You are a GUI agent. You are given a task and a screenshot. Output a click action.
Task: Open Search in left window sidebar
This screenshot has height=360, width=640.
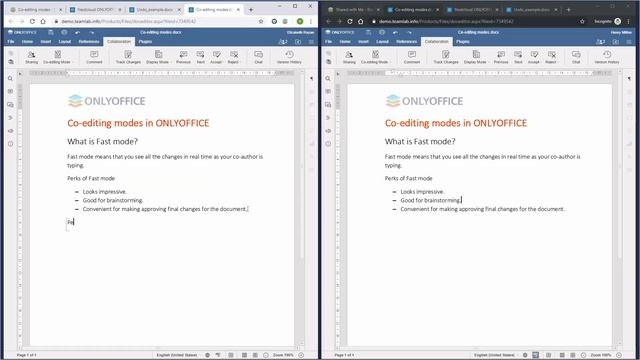(x=10, y=78)
